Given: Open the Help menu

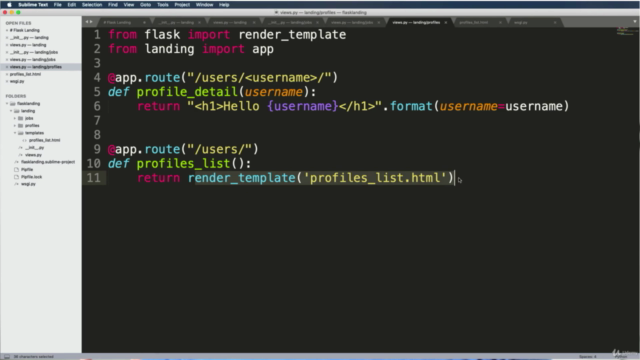Looking at the screenshot, I should coord(224,4).
